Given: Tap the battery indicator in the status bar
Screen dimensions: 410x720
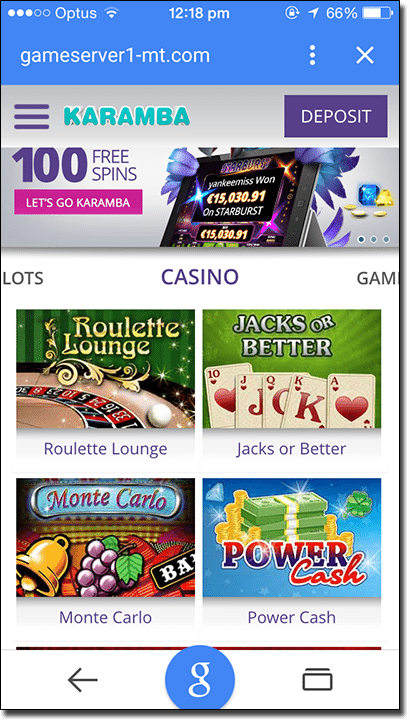Looking at the screenshot, I should pos(377,13).
